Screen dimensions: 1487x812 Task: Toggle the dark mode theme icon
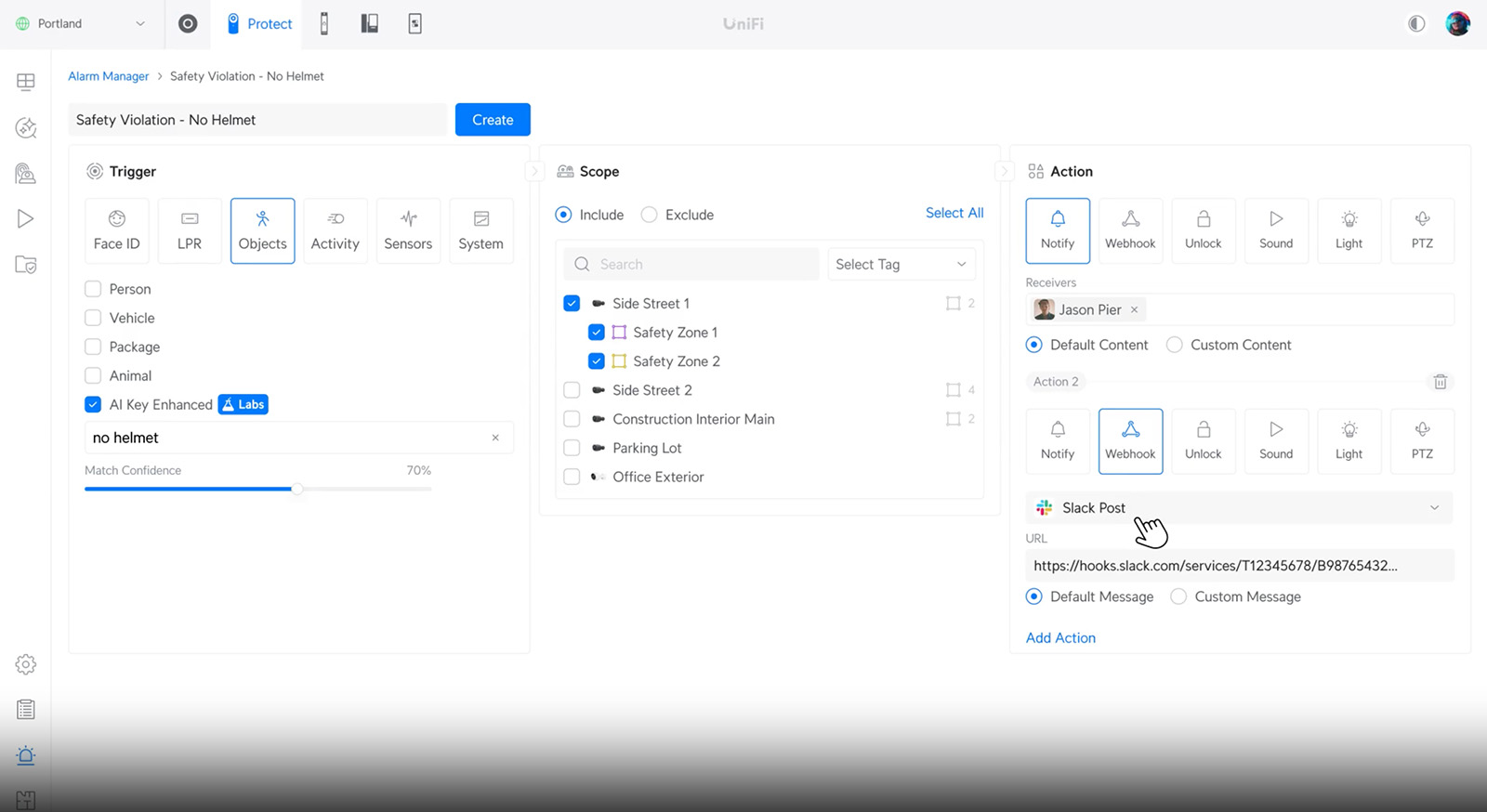[1416, 24]
